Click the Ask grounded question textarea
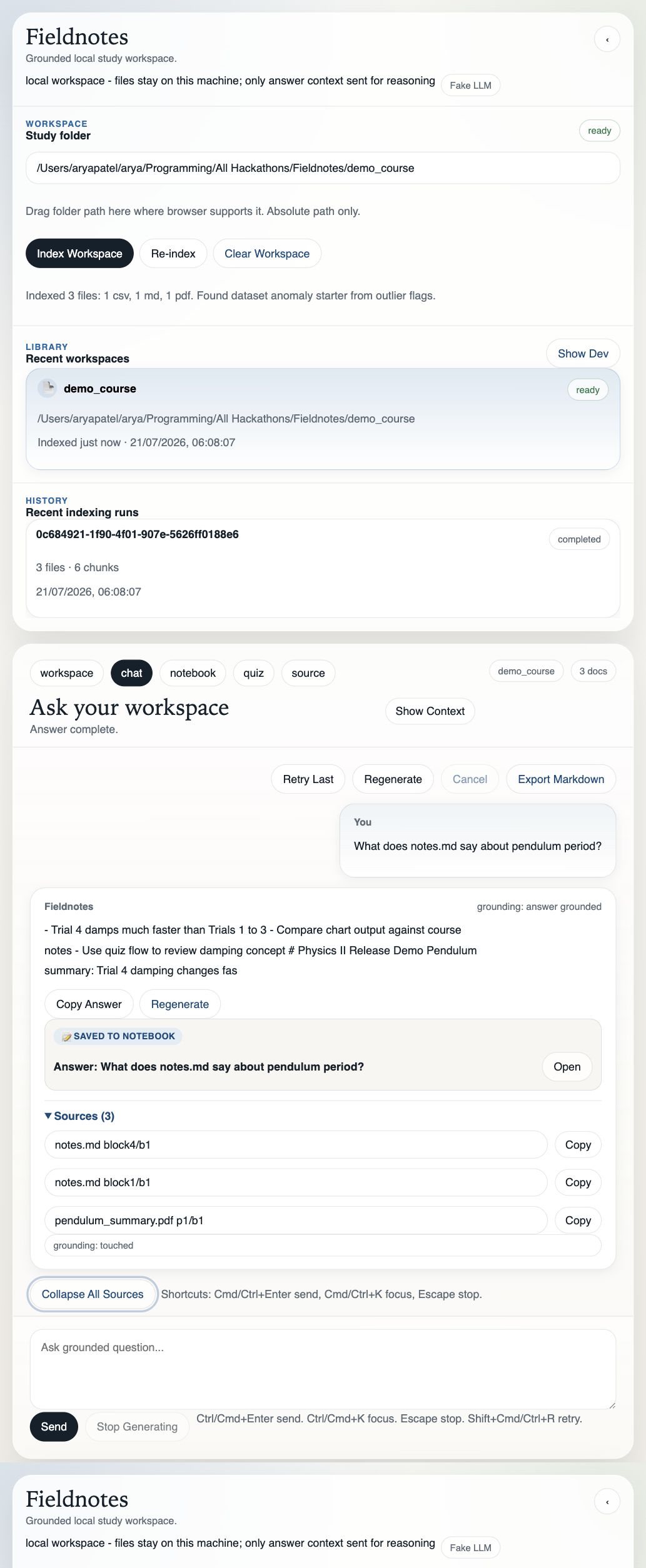The image size is (646, 1568). point(323,1369)
